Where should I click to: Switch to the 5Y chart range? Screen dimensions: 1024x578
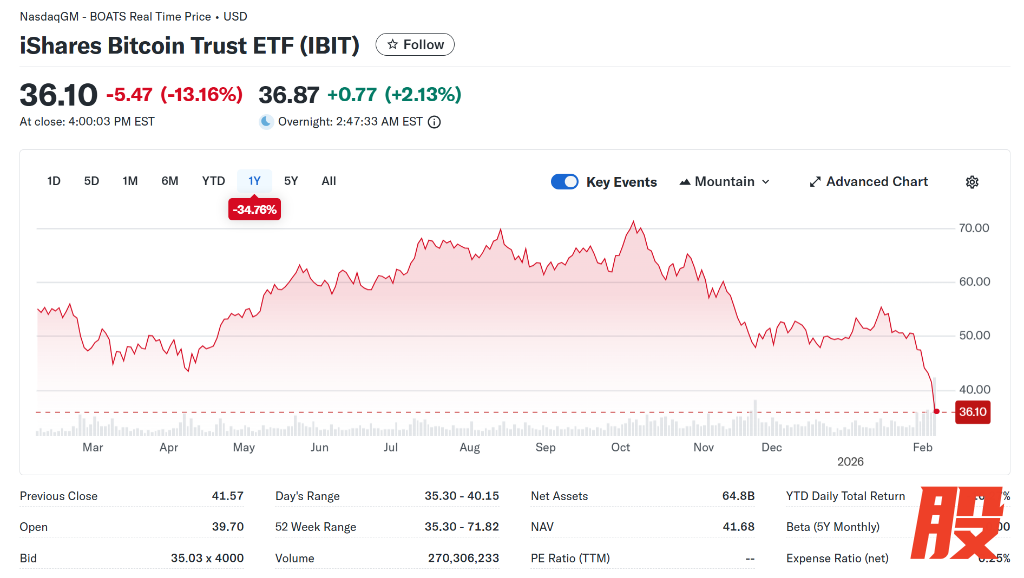click(x=291, y=181)
